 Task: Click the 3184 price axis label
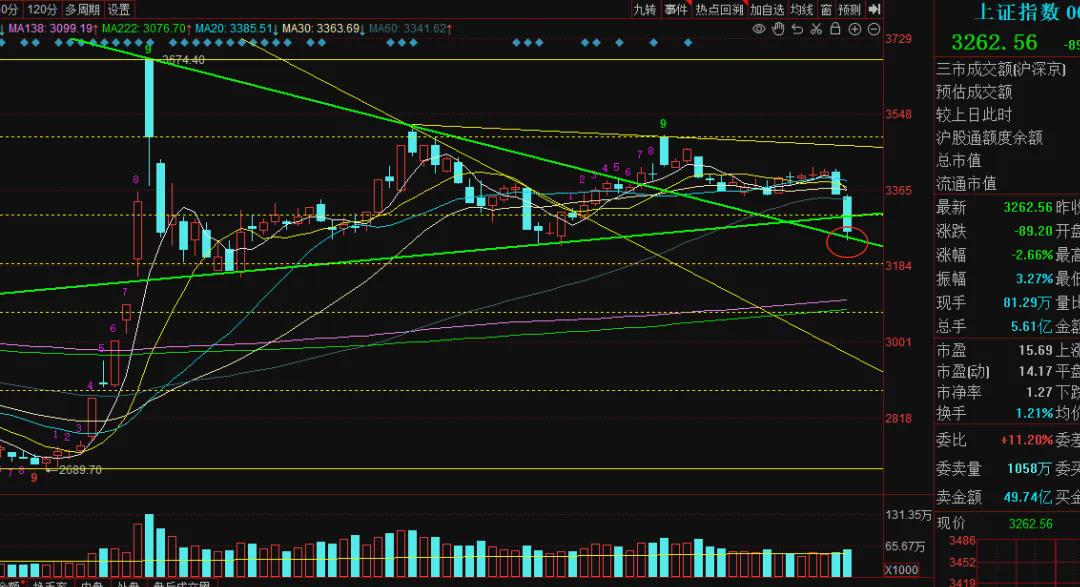(898, 266)
